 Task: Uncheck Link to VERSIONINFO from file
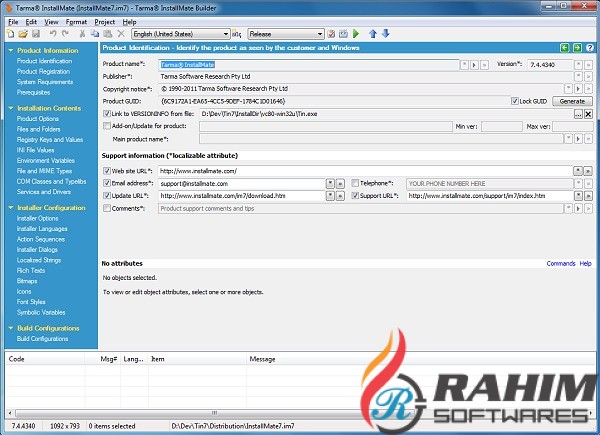[107, 114]
